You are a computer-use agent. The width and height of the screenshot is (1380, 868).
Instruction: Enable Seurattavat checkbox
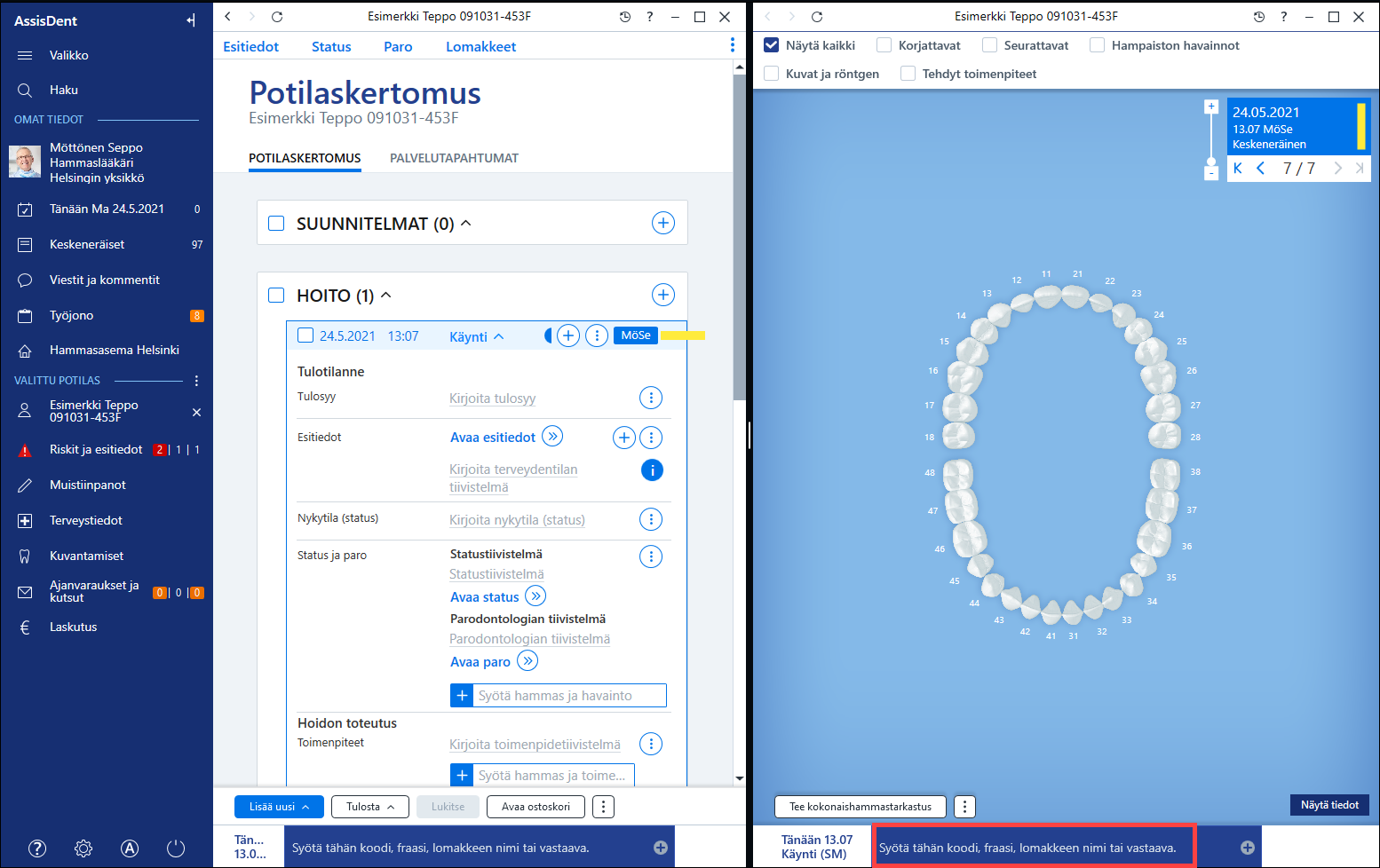pyautogui.click(x=989, y=45)
